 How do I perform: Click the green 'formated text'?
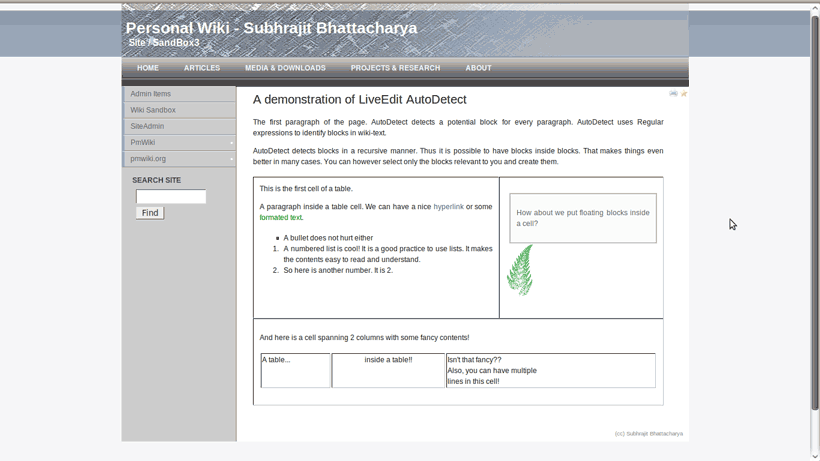(x=281, y=217)
